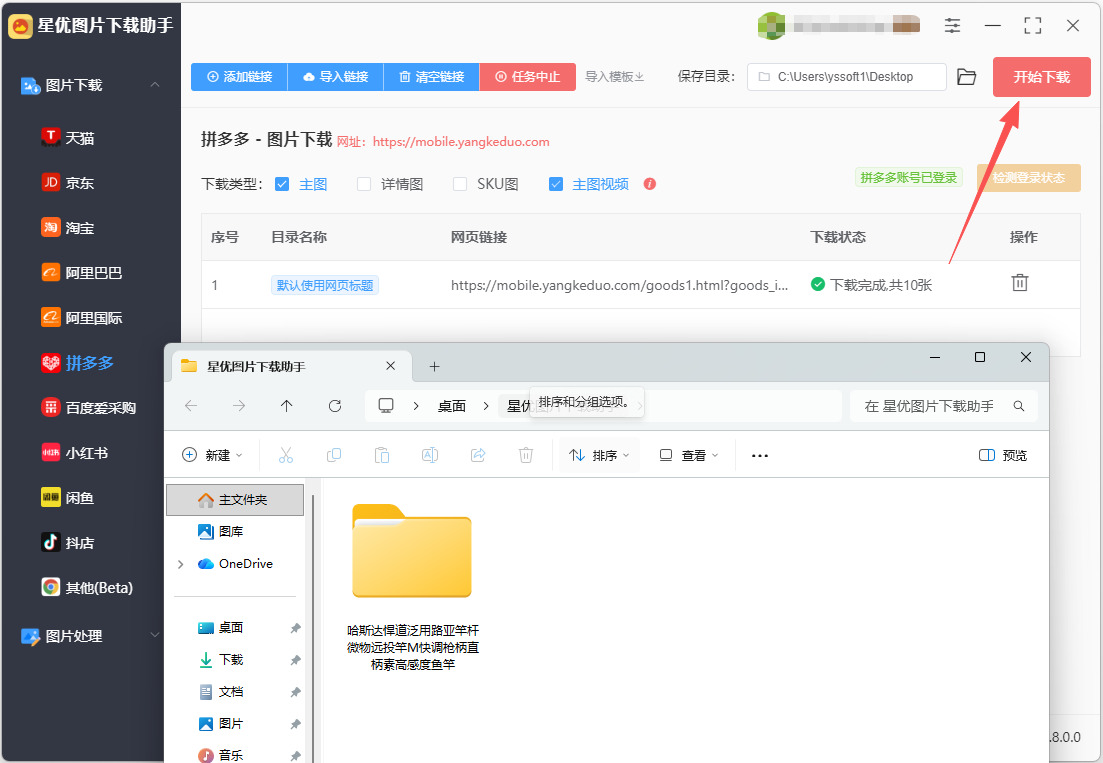Image resolution: width=1103 pixels, height=763 pixels.
Task: Collapse the 图片下载 sidebar section
Action: coord(155,85)
